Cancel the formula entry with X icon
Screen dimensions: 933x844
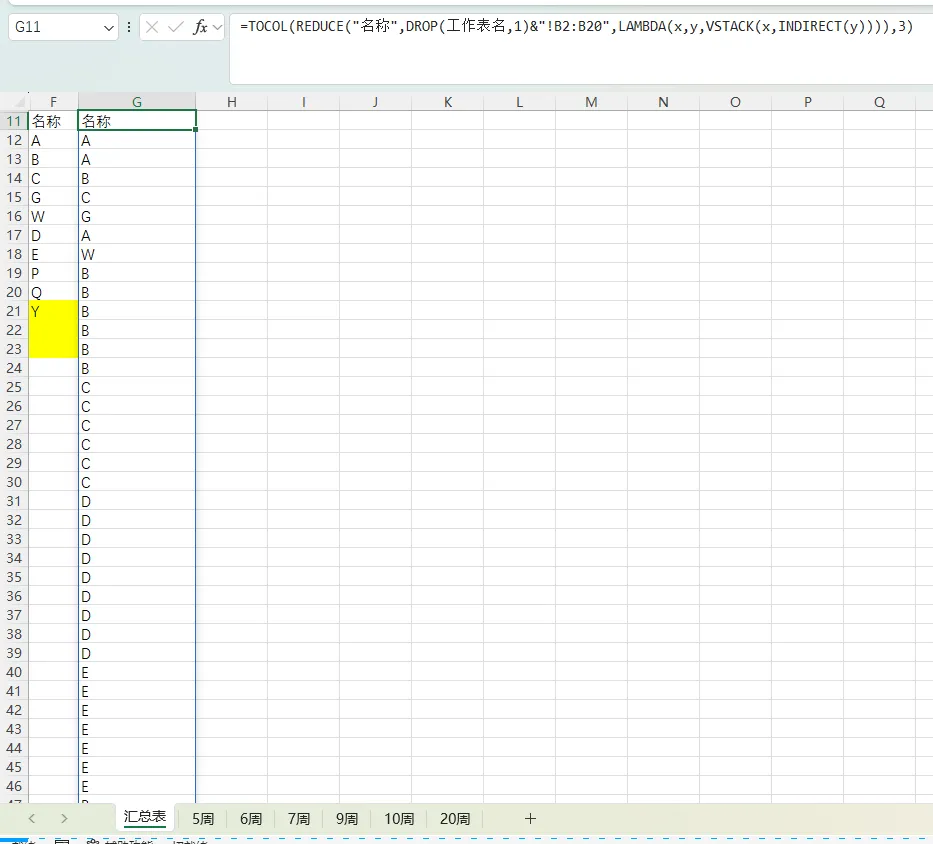152,27
